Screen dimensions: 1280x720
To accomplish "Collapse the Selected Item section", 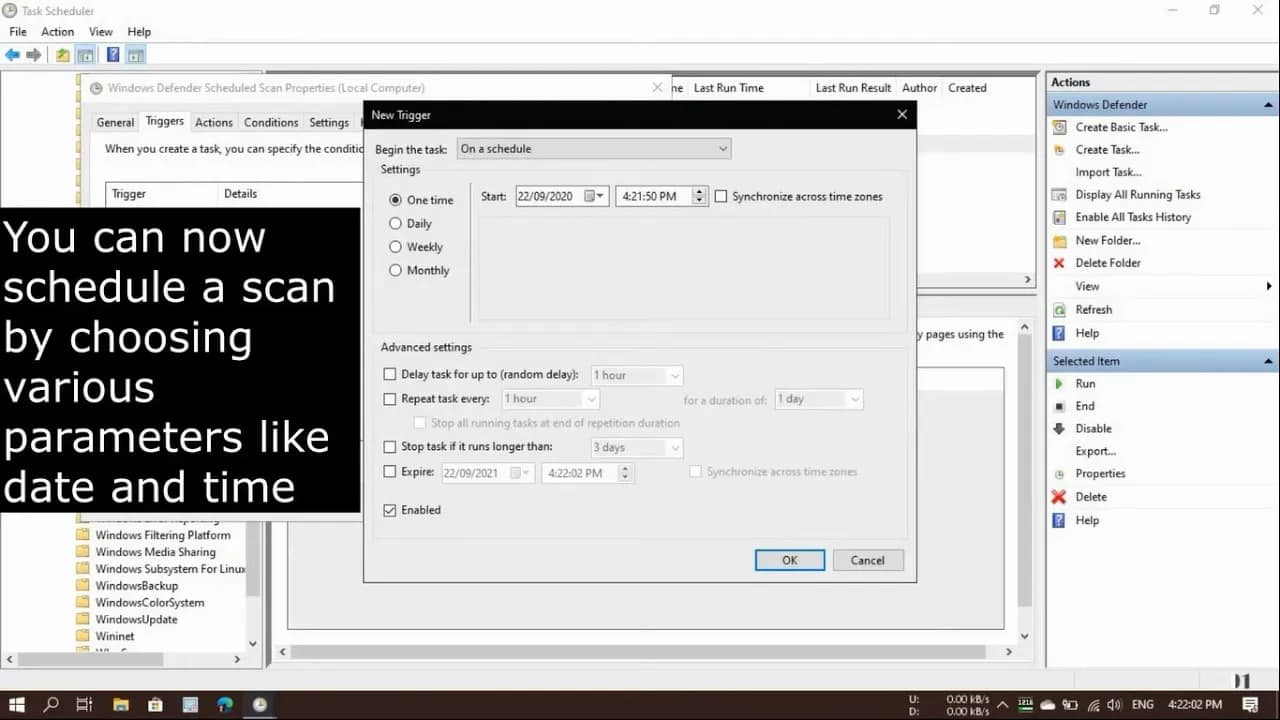I will pyautogui.click(x=1269, y=361).
